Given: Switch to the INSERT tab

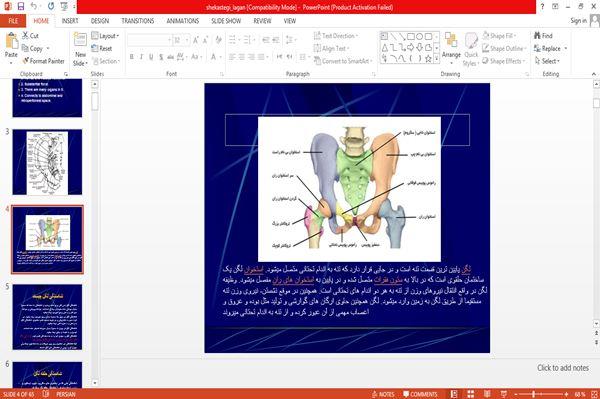Looking at the screenshot, I should (70, 21).
